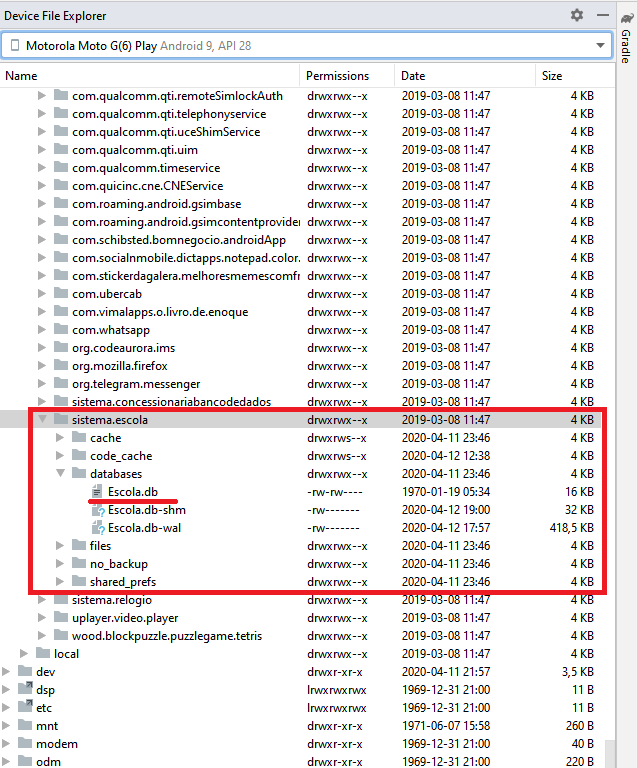Click the etc symlink folder icon
This screenshot has width=637, height=768.
tap(25, 707)
